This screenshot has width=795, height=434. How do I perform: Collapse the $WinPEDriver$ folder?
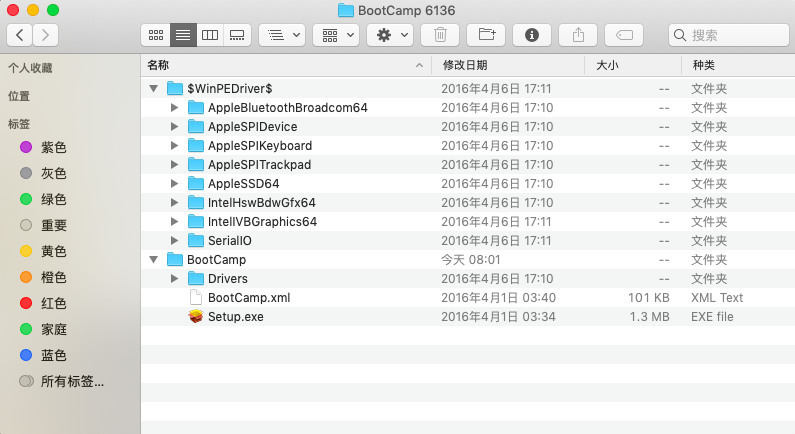[x=153, y=89]
